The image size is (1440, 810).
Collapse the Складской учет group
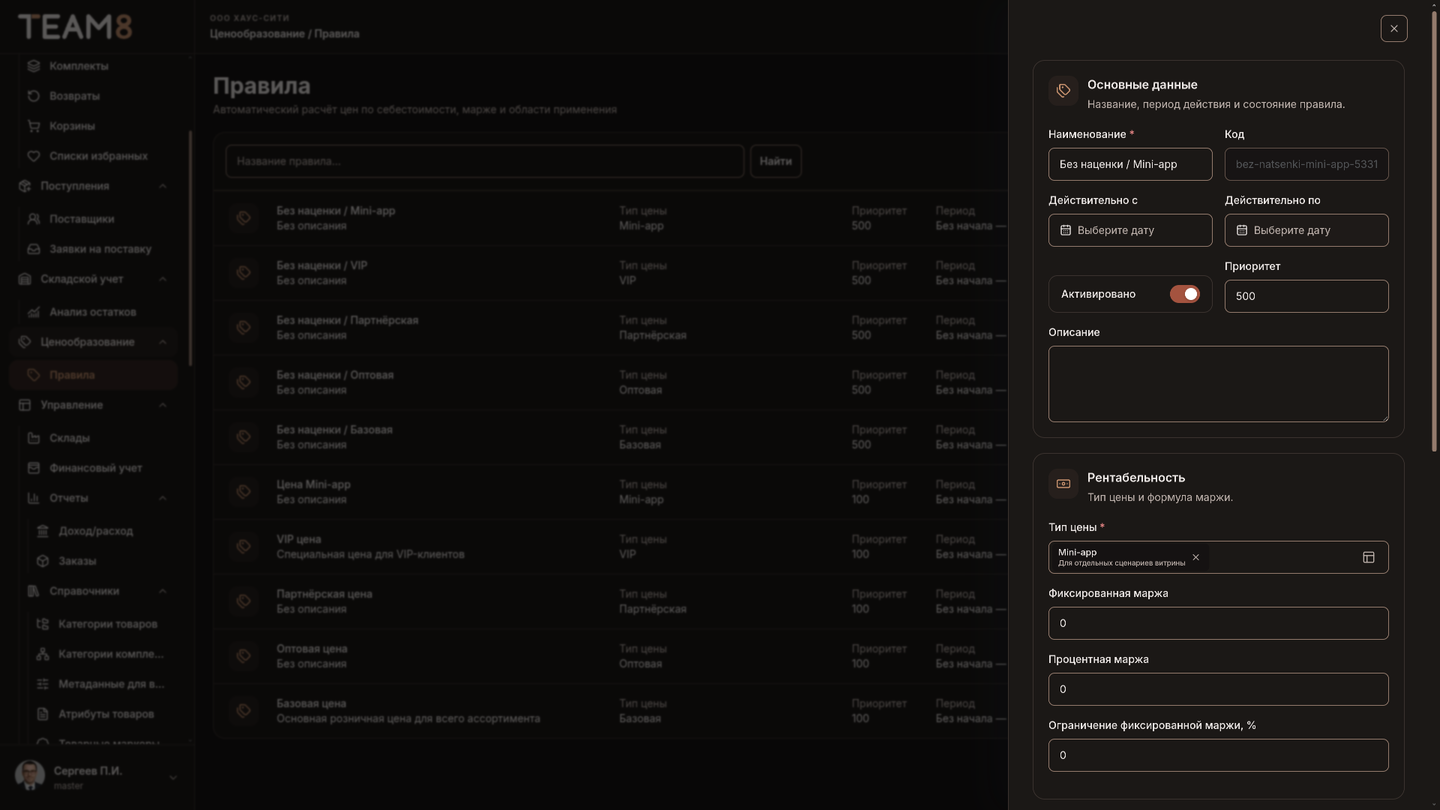(162, 279)
